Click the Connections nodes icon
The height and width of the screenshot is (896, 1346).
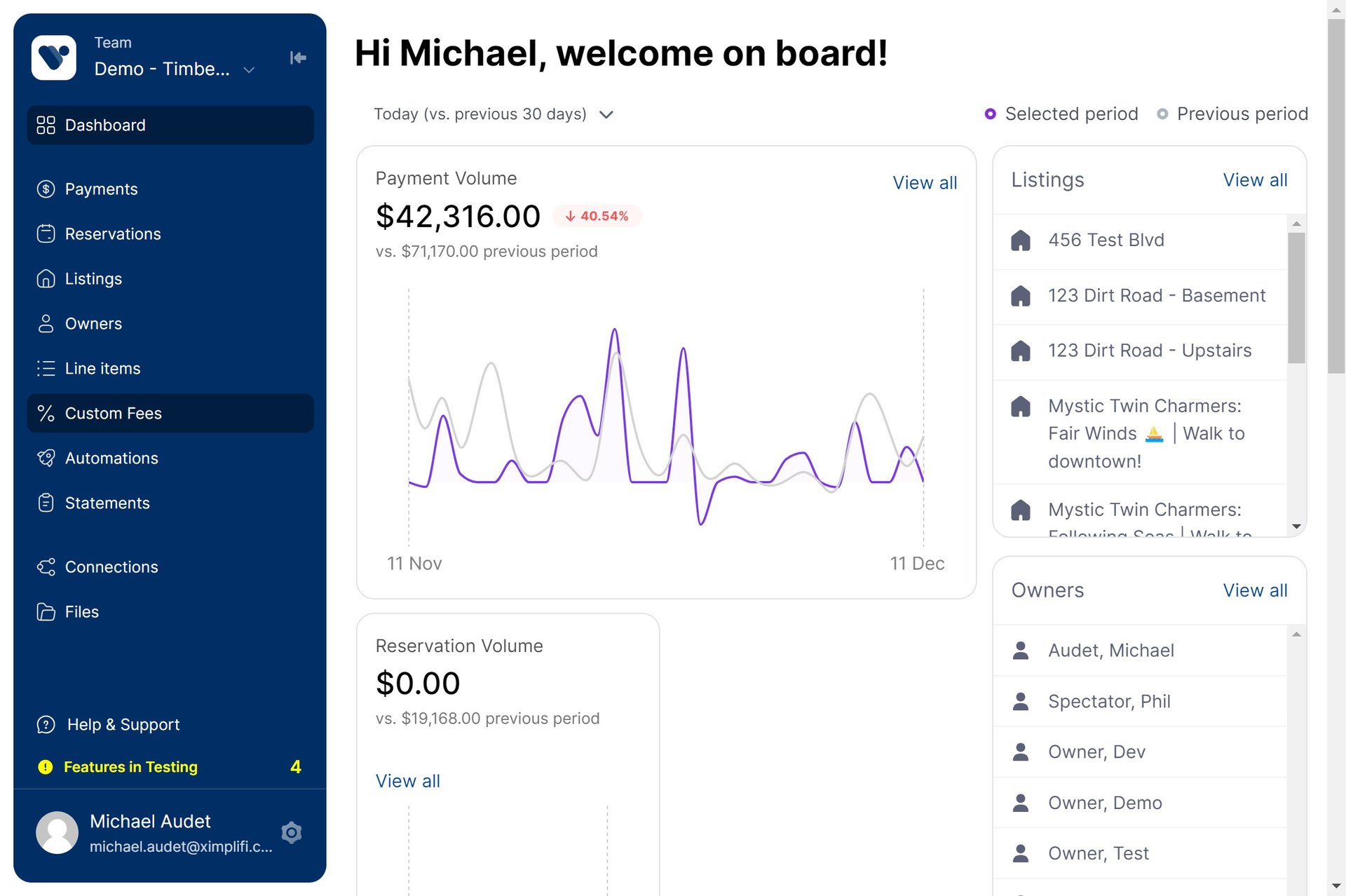(46, 567)
